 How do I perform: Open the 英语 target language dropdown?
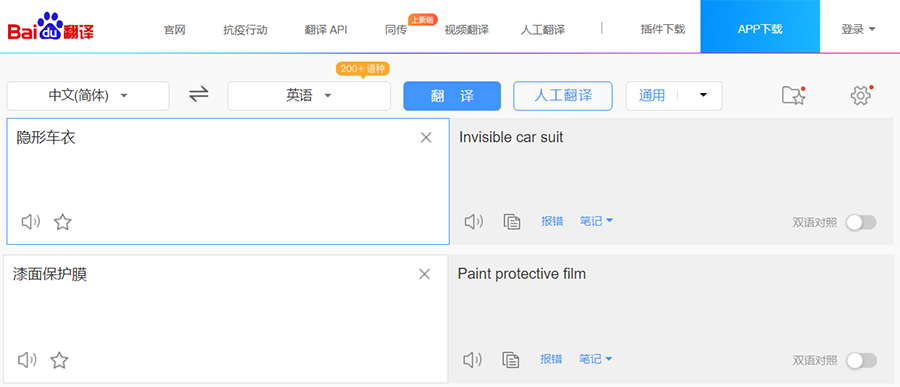pyautogui.click(x=309, y=96)
